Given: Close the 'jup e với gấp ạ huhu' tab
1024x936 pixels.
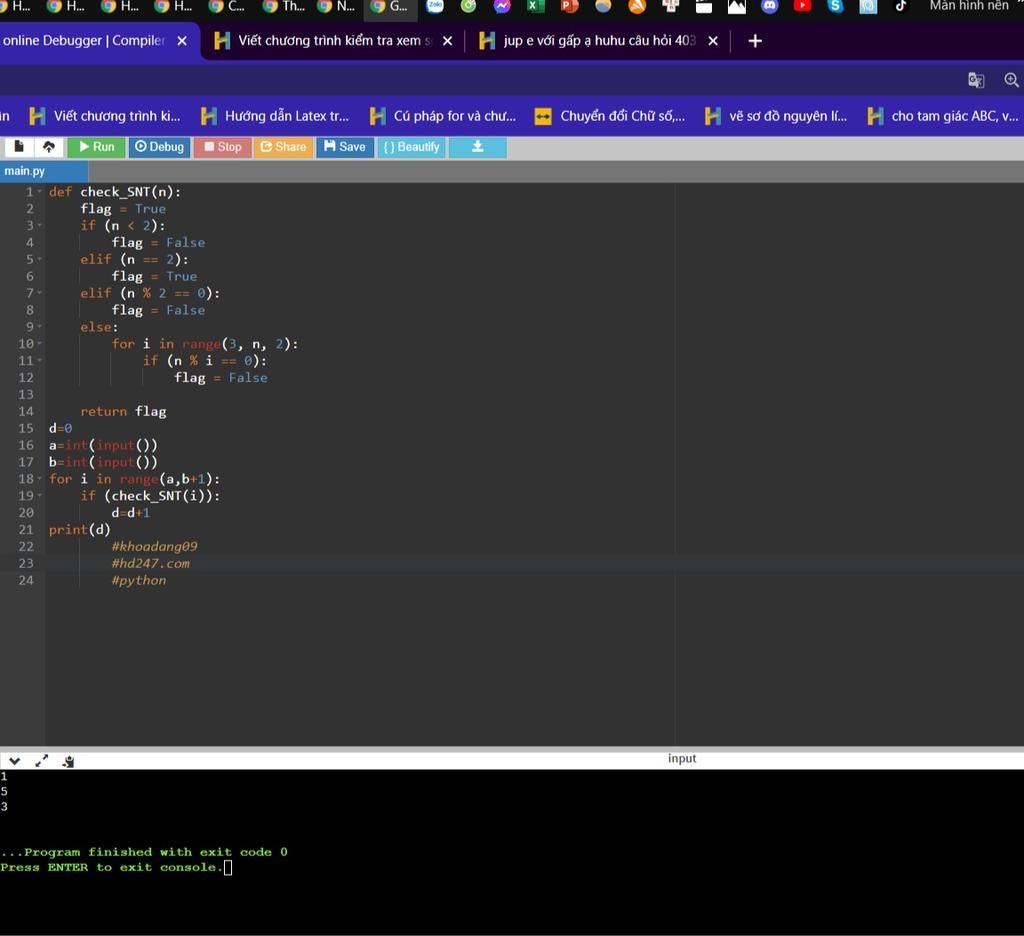Looking at the screenshot, I should pyautogui.click(x=713, y=40).
